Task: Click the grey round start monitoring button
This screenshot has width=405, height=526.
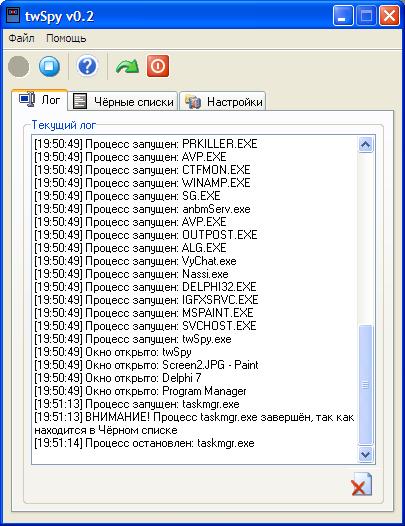Action: click(19, 66)
